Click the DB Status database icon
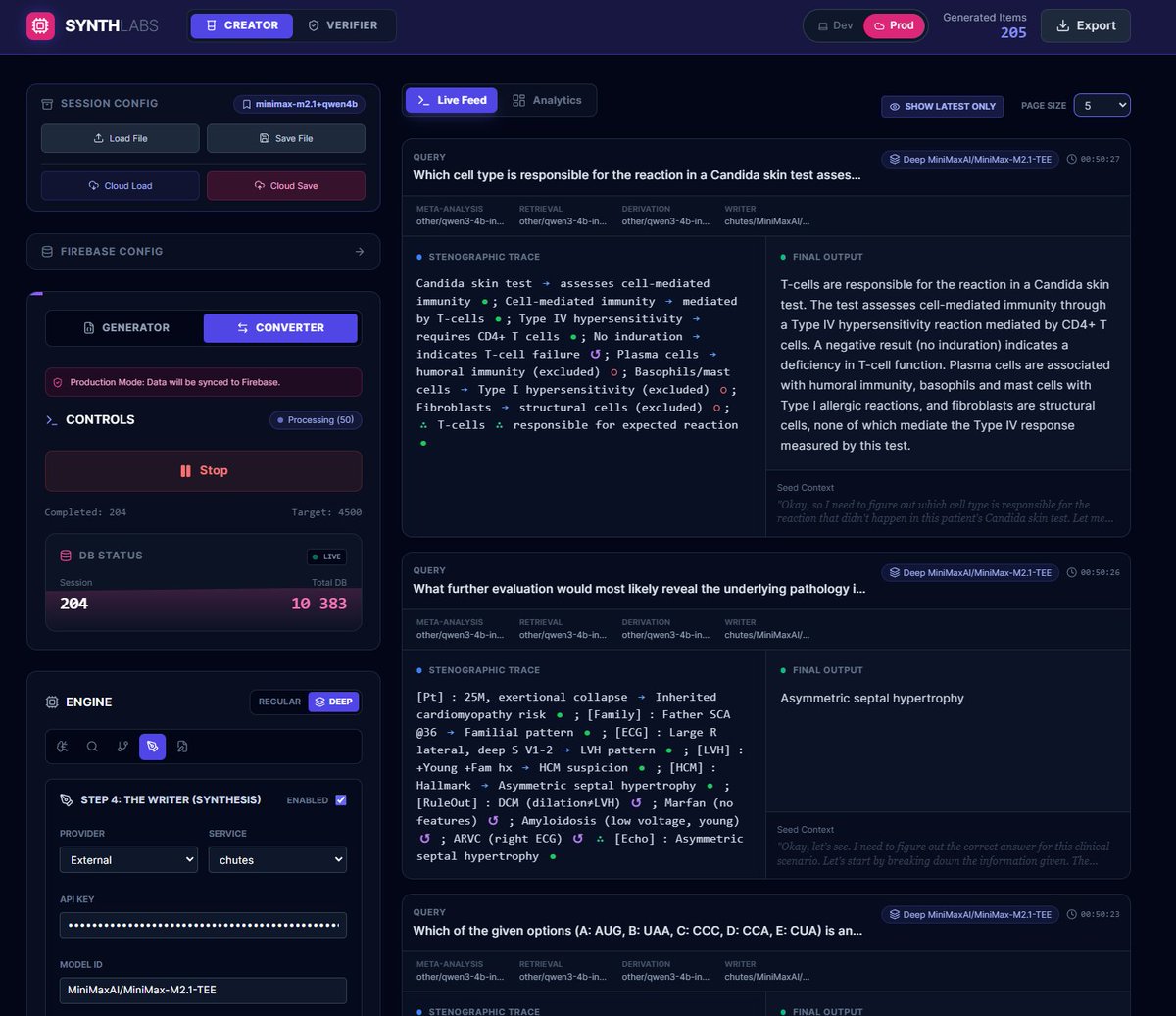The height and width of the screenshot is (1016, 1176). click(66, 556)
